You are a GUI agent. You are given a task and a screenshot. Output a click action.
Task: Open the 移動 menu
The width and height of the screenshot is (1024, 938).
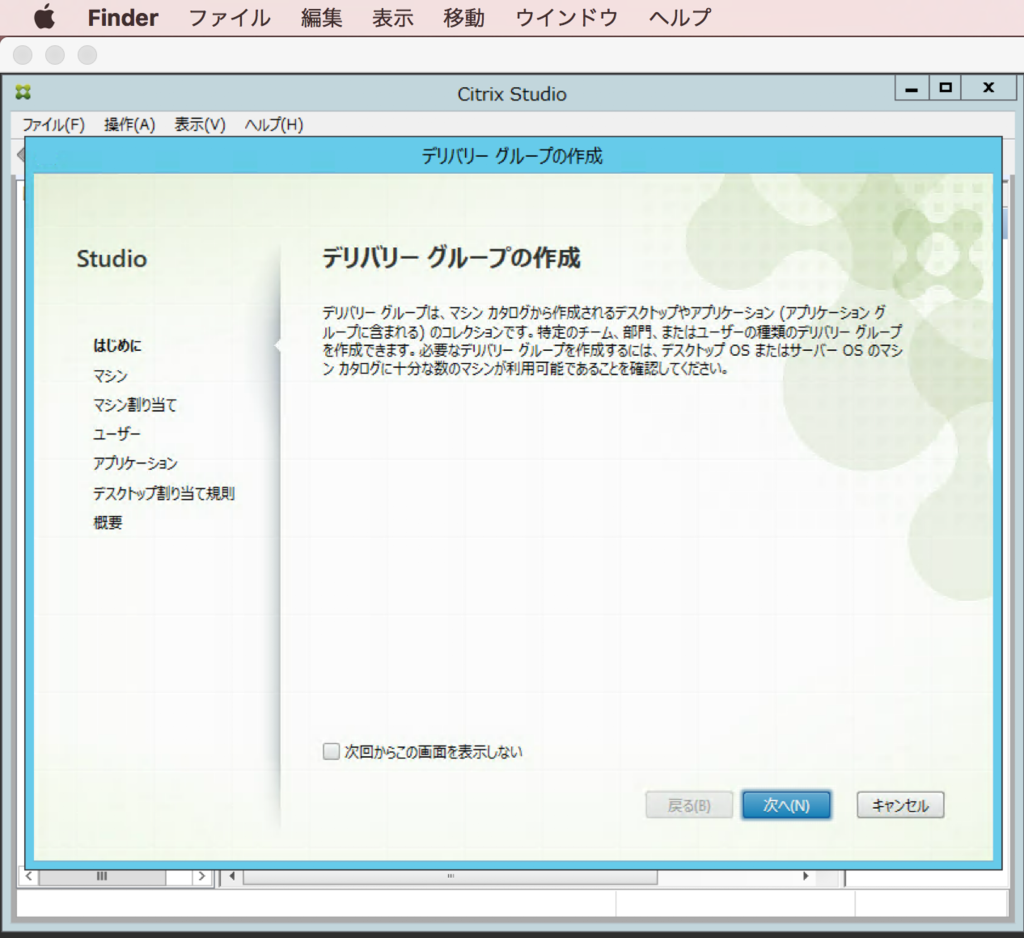[464, 18]
